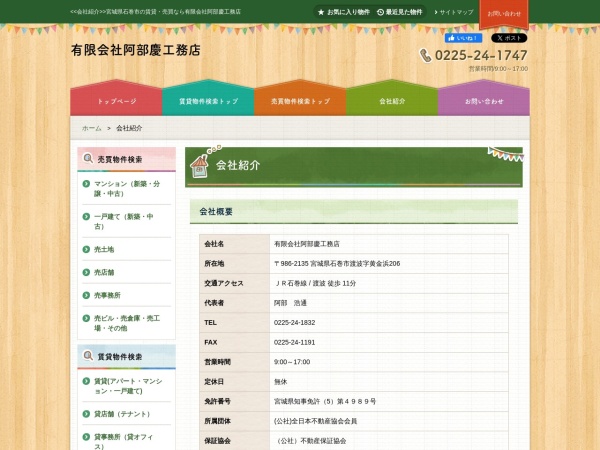Click arrow bullet beside 賃貸(アパート・マンション)
This screenshot has height=450, width=600.
(86, 381)
